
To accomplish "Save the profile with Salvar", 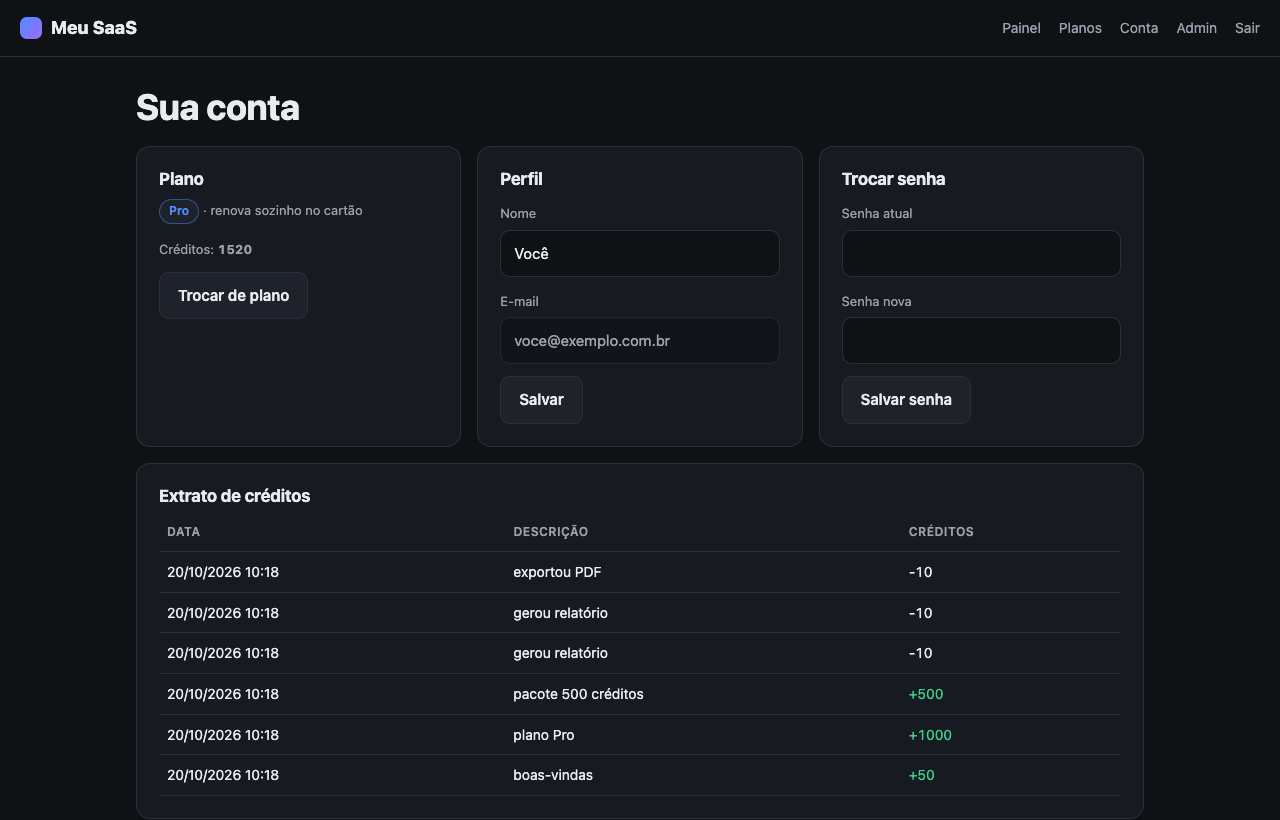I will [541, 400].
